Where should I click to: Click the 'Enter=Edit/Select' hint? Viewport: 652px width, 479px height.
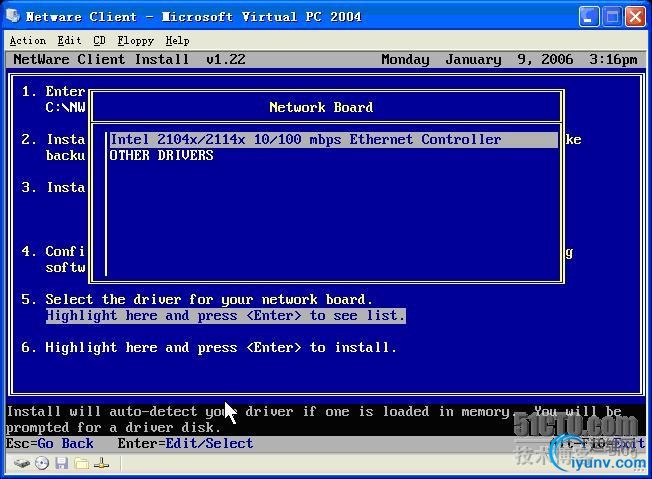tap(185, 443)
